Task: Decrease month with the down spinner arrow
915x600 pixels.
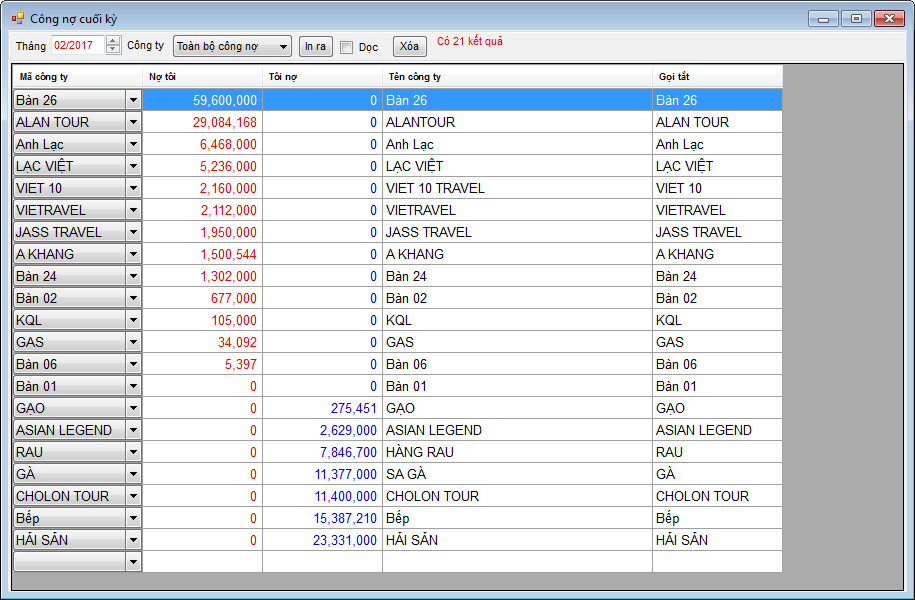Action: [x=113, y=51]
